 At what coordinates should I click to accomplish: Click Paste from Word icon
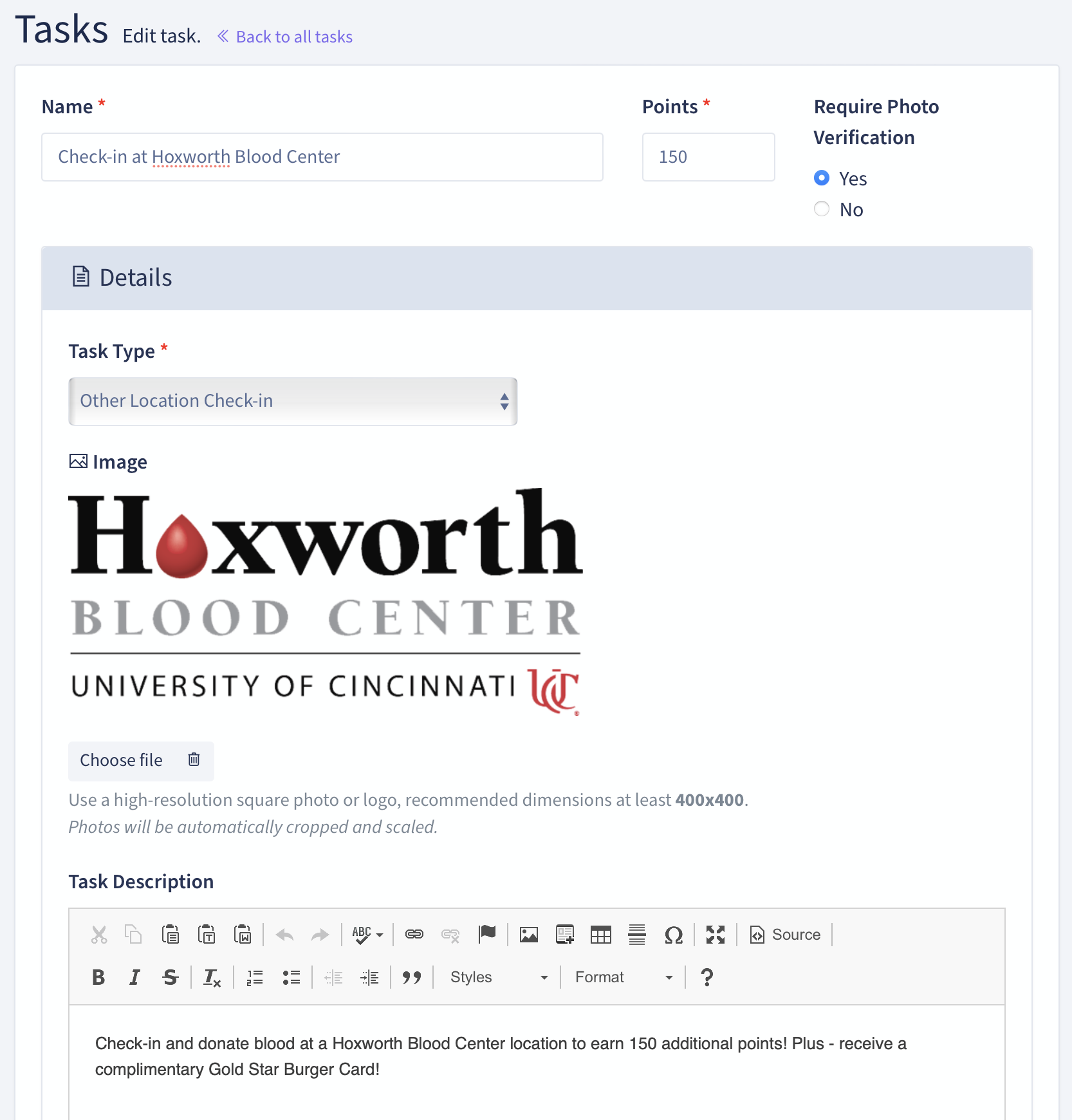coord(243,935)
